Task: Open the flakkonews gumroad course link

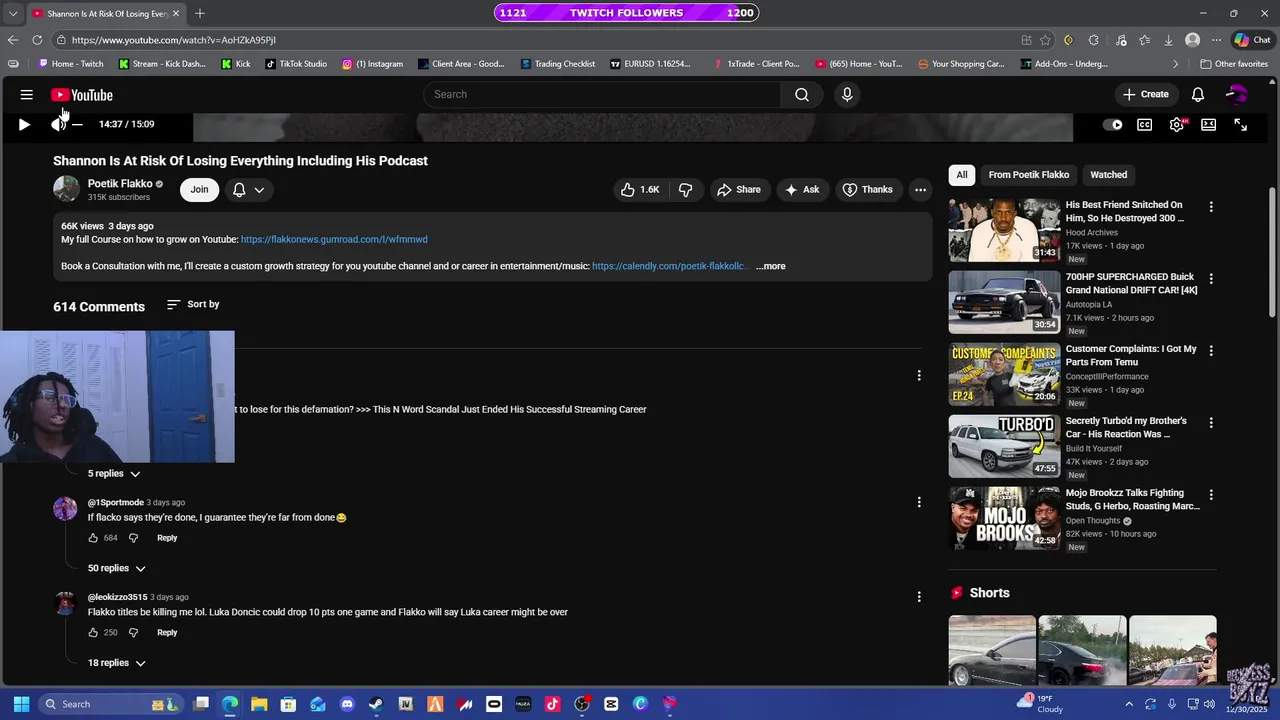Action: coord(334,240)
